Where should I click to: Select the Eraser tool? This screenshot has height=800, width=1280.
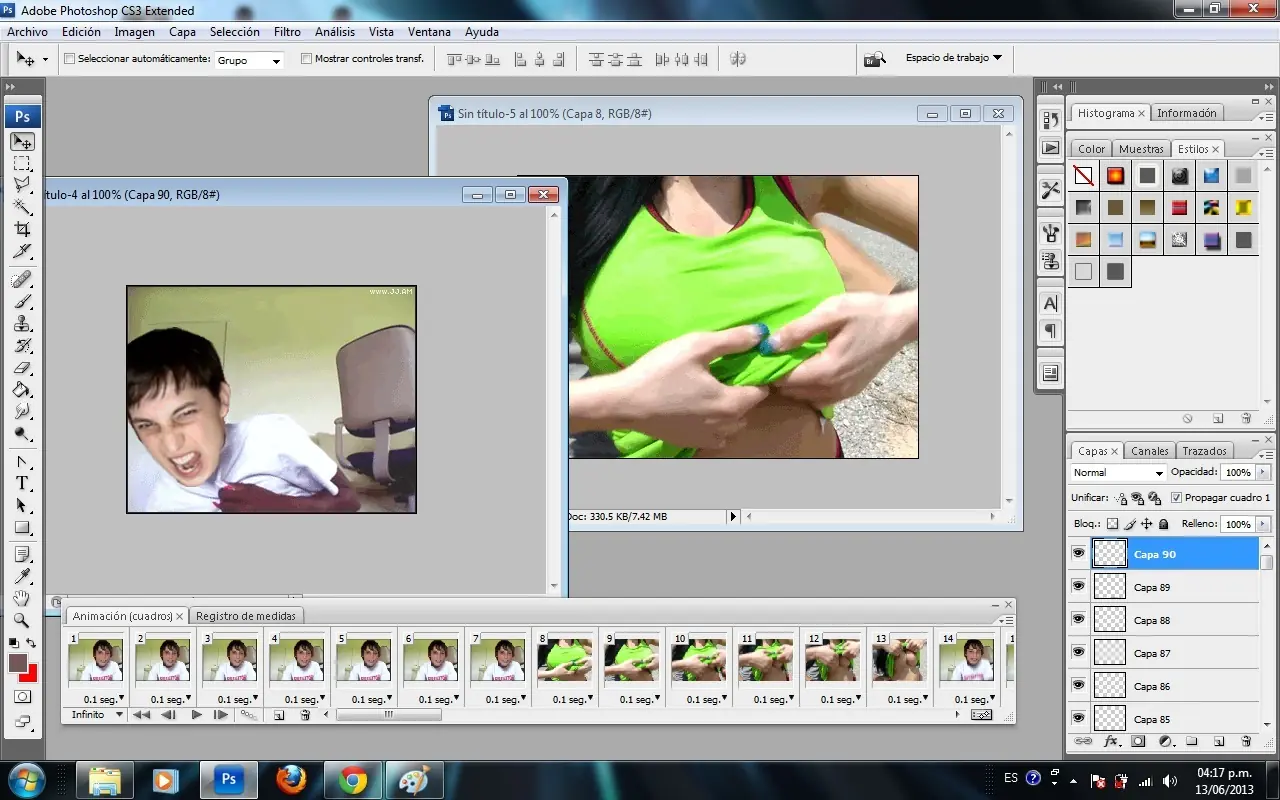pyautogui.click(x=22, y=367)
